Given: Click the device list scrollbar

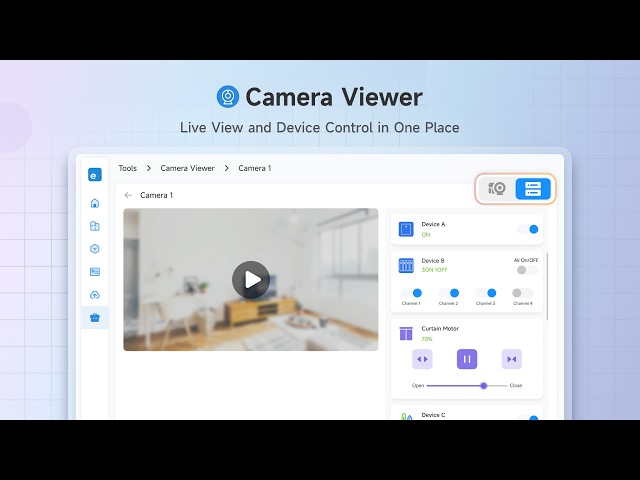Looking at the screenshot, I should pos(547,287).
